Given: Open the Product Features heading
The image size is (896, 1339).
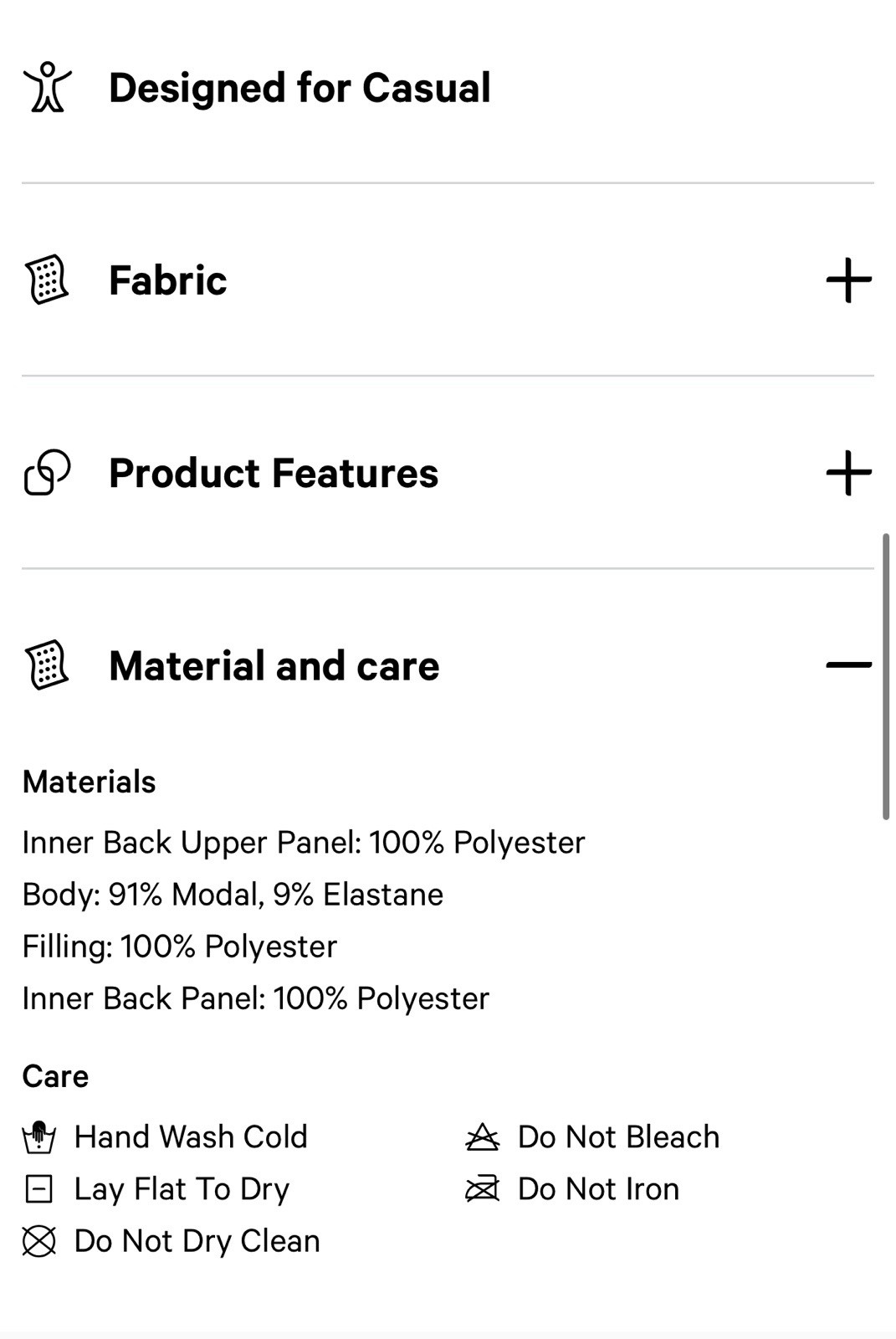Looking at the screenshot, I should tap(274, 473).
